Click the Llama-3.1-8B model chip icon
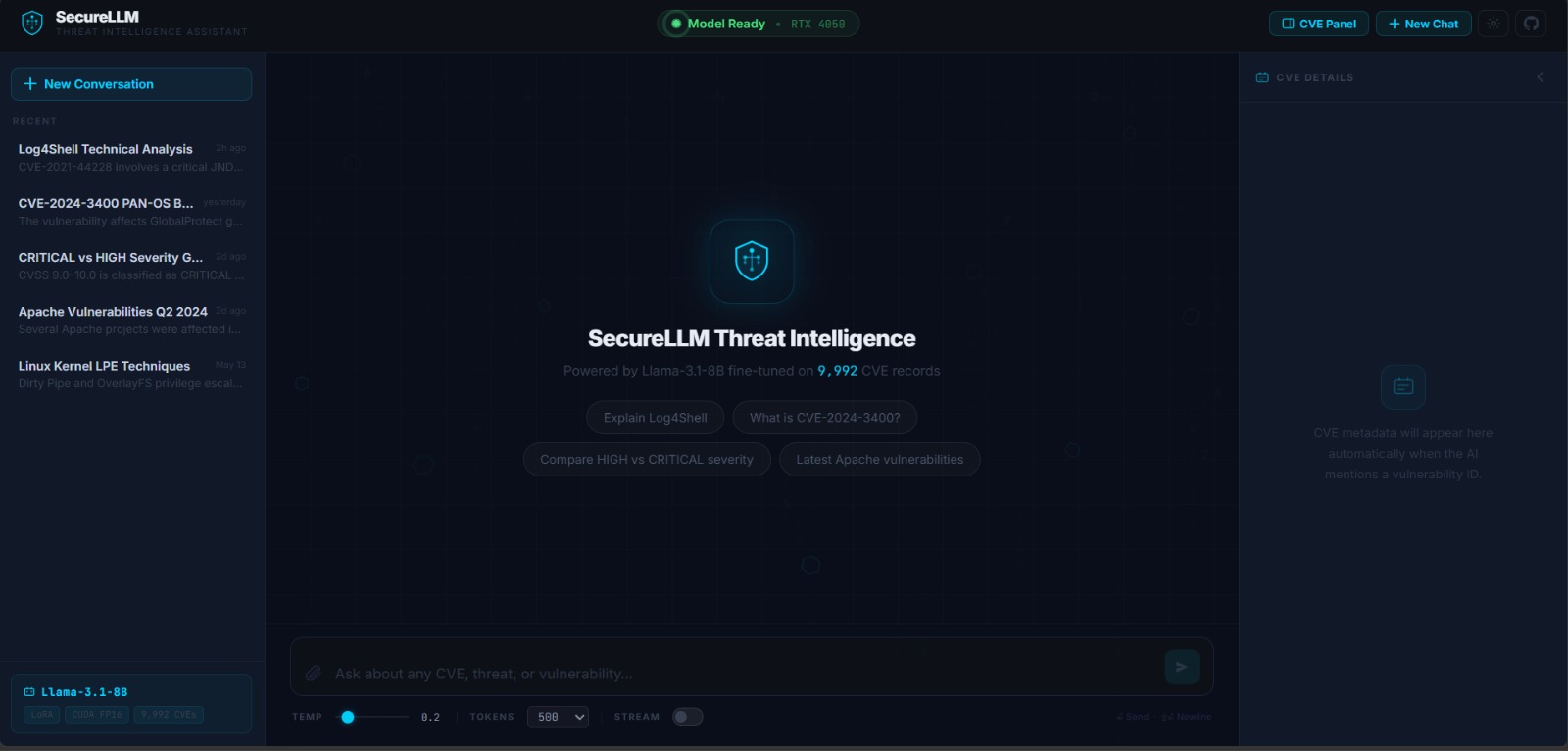 (29, 692)
